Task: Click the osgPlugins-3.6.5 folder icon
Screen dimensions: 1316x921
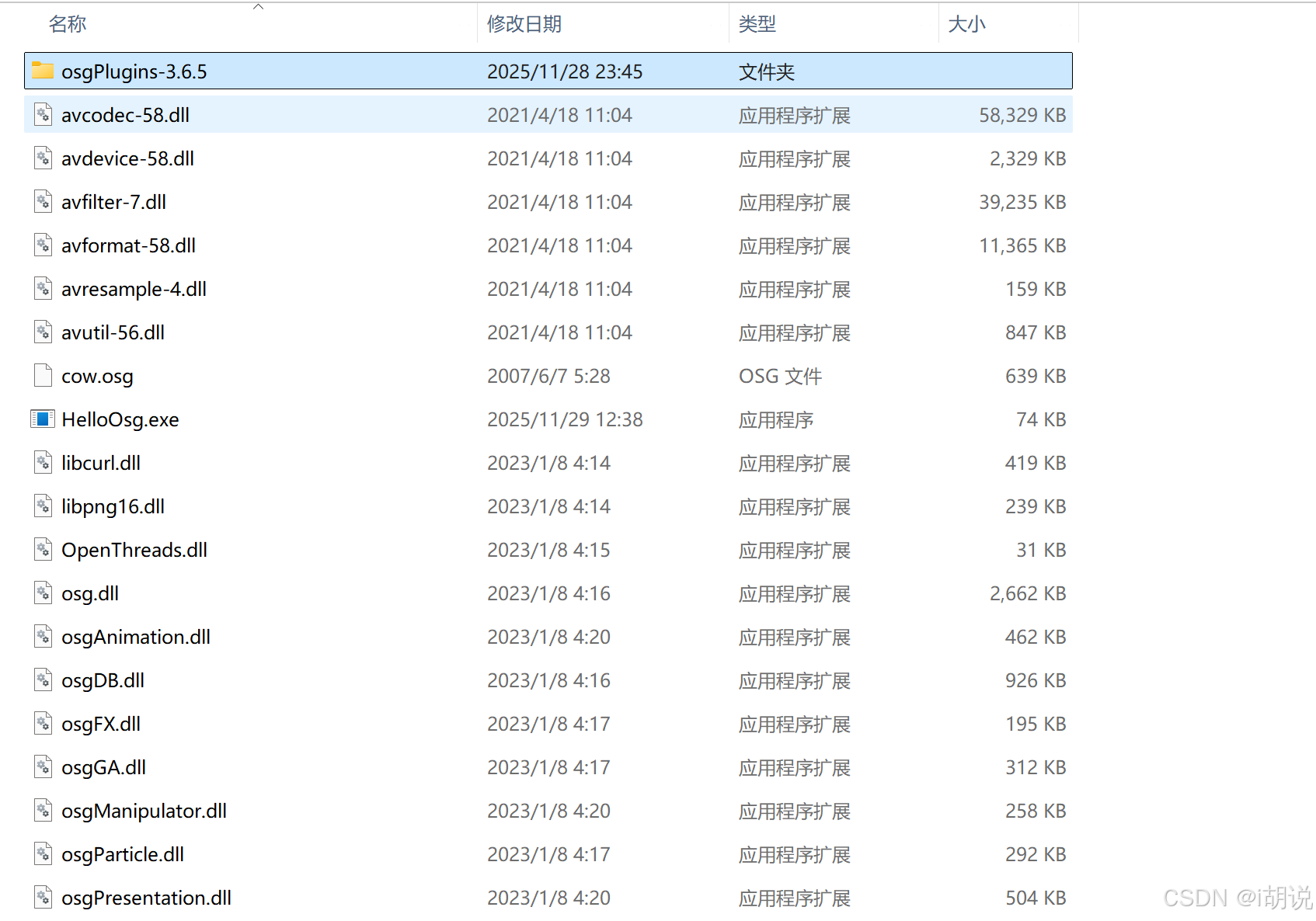Action: 43,71
